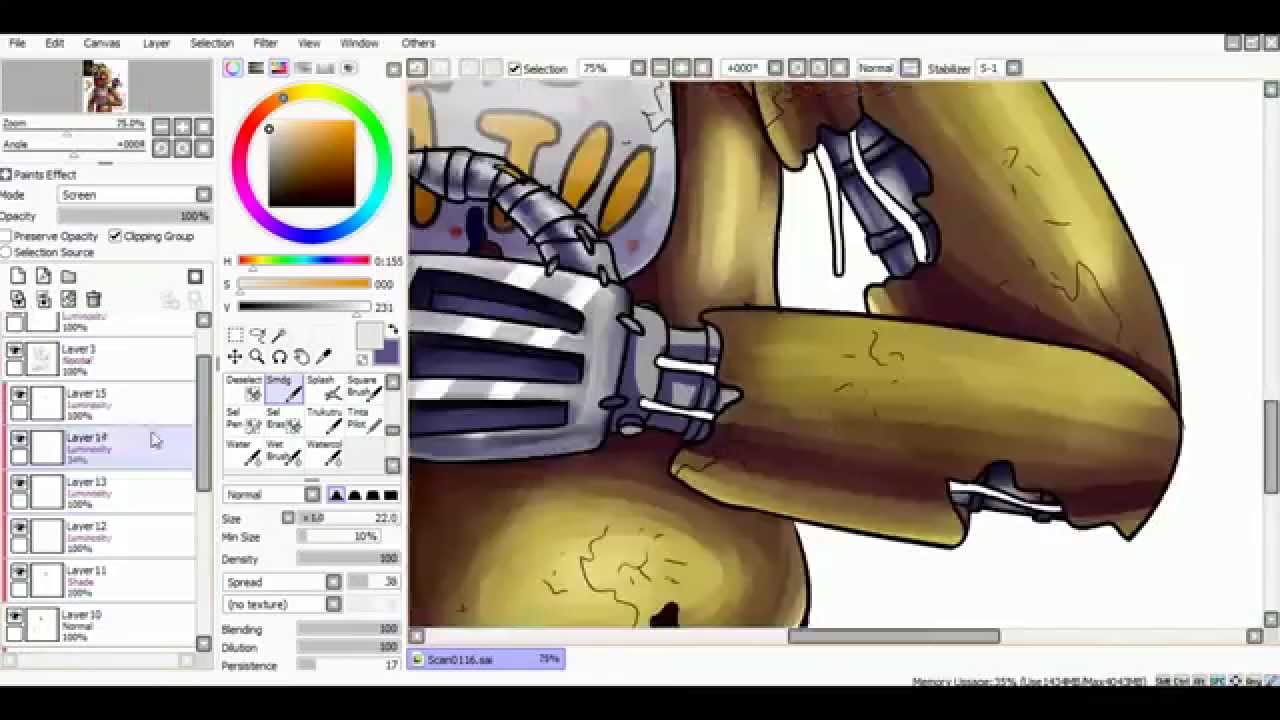Open the (no texture) dropdown
1280x720 pixels.
click(x=283, y=604)
